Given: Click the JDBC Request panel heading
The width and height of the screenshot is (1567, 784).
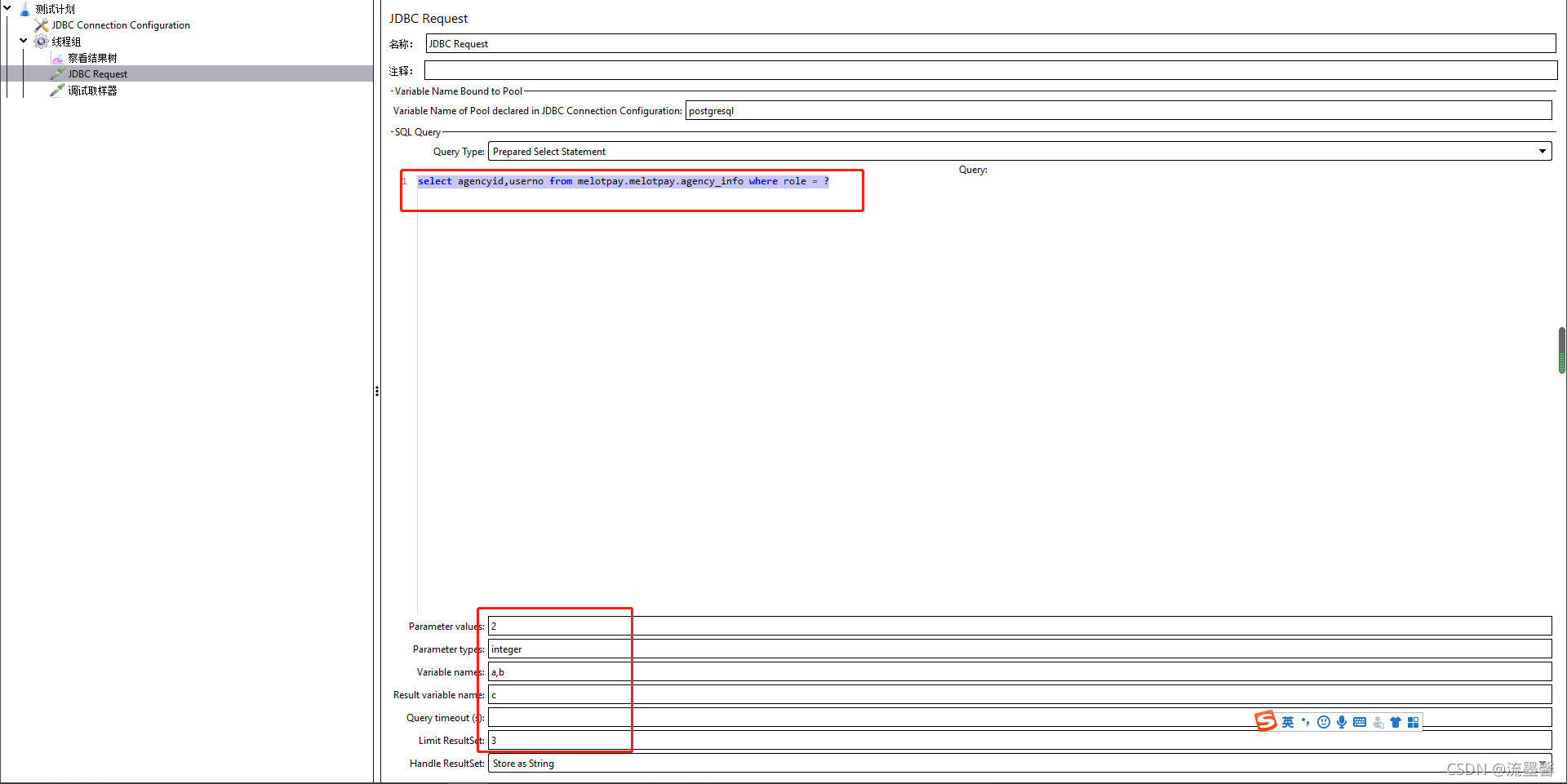Looking at the screenshot, I should pyautogui.click(x=428, y=18).
